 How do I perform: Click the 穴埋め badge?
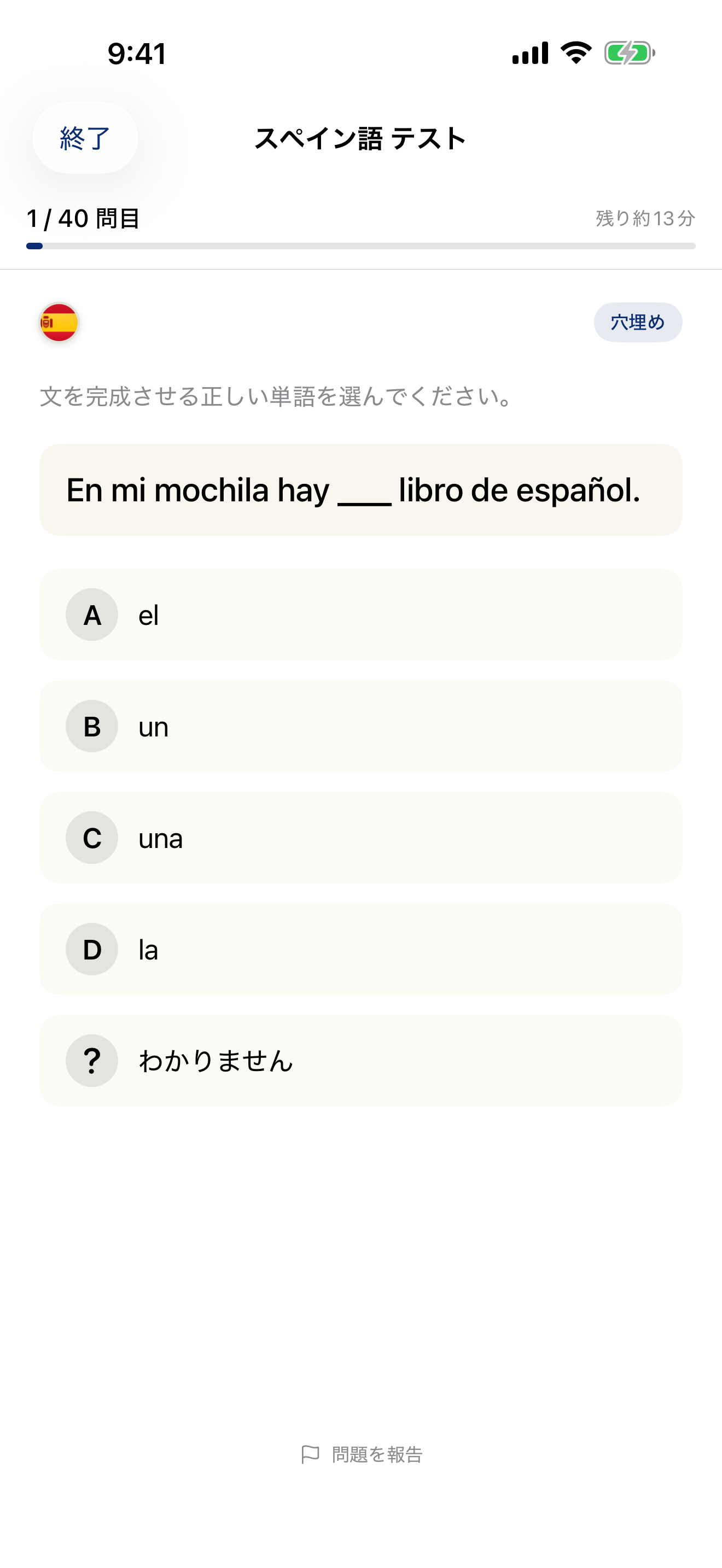click(x=638, y=323)
